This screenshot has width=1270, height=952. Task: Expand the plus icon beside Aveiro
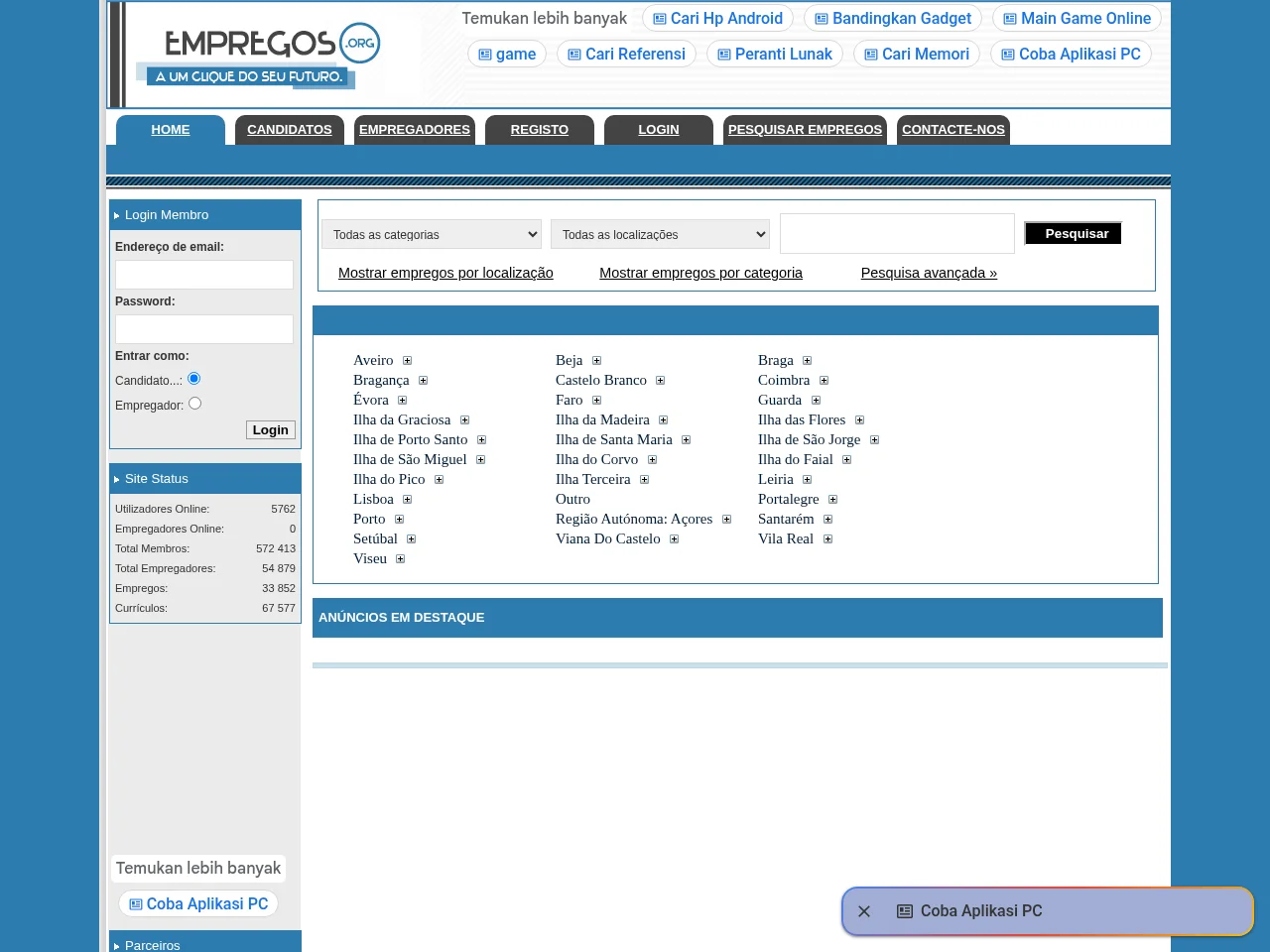407,361
